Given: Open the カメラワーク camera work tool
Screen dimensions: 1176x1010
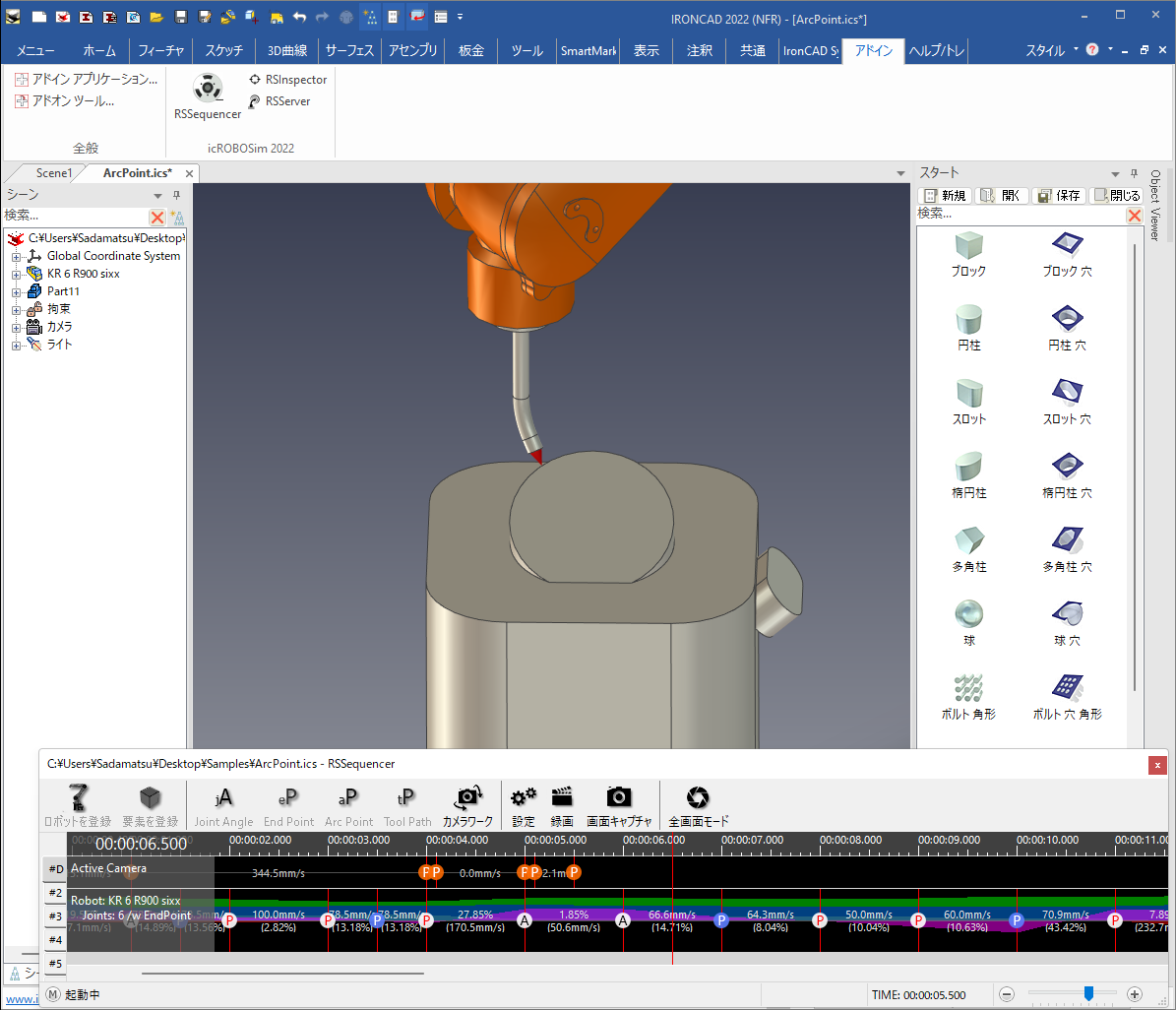Looking at the screenshot, I should [x=467, y=798].
